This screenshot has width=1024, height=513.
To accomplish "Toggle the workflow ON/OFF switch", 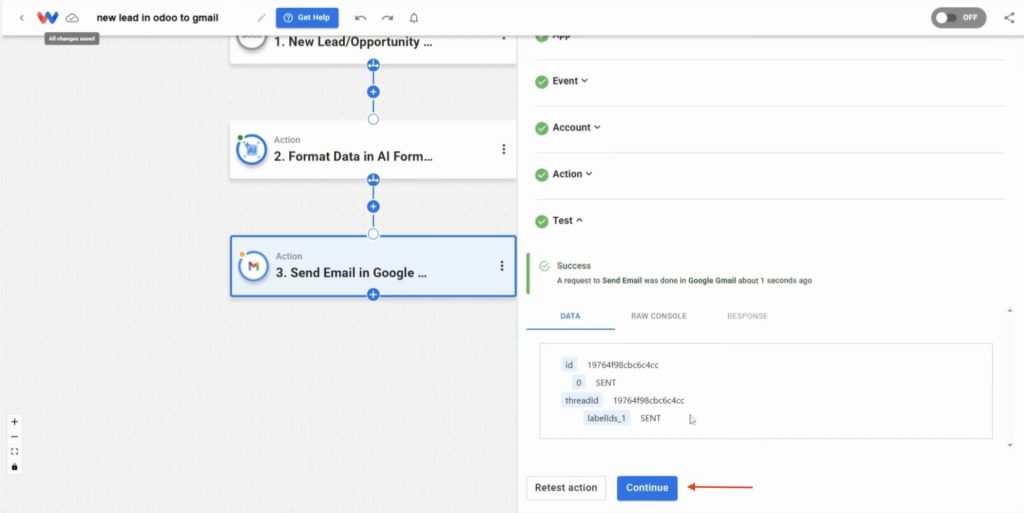I will coord(959,18).
